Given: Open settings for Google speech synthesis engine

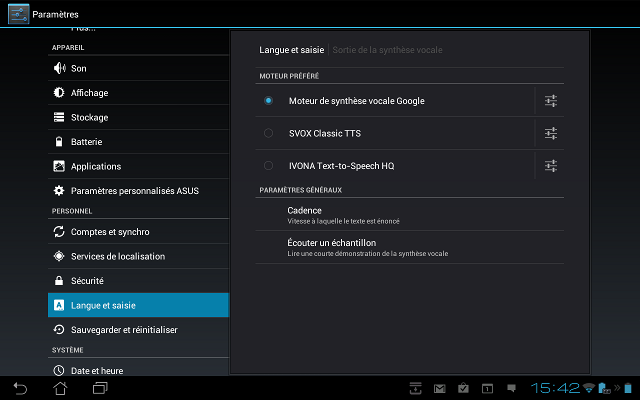Looking at the screenshot, I should 551,101.
